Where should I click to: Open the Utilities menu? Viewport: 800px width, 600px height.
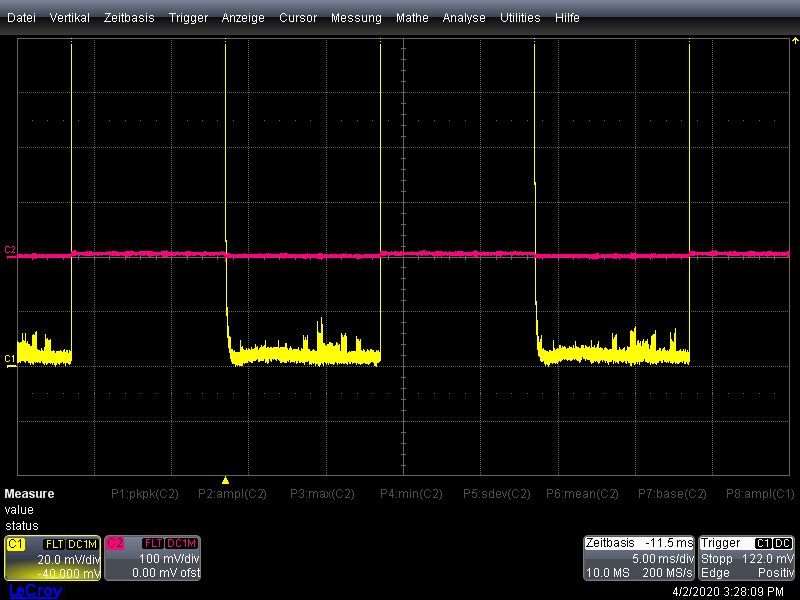click(x=520, y=18)
